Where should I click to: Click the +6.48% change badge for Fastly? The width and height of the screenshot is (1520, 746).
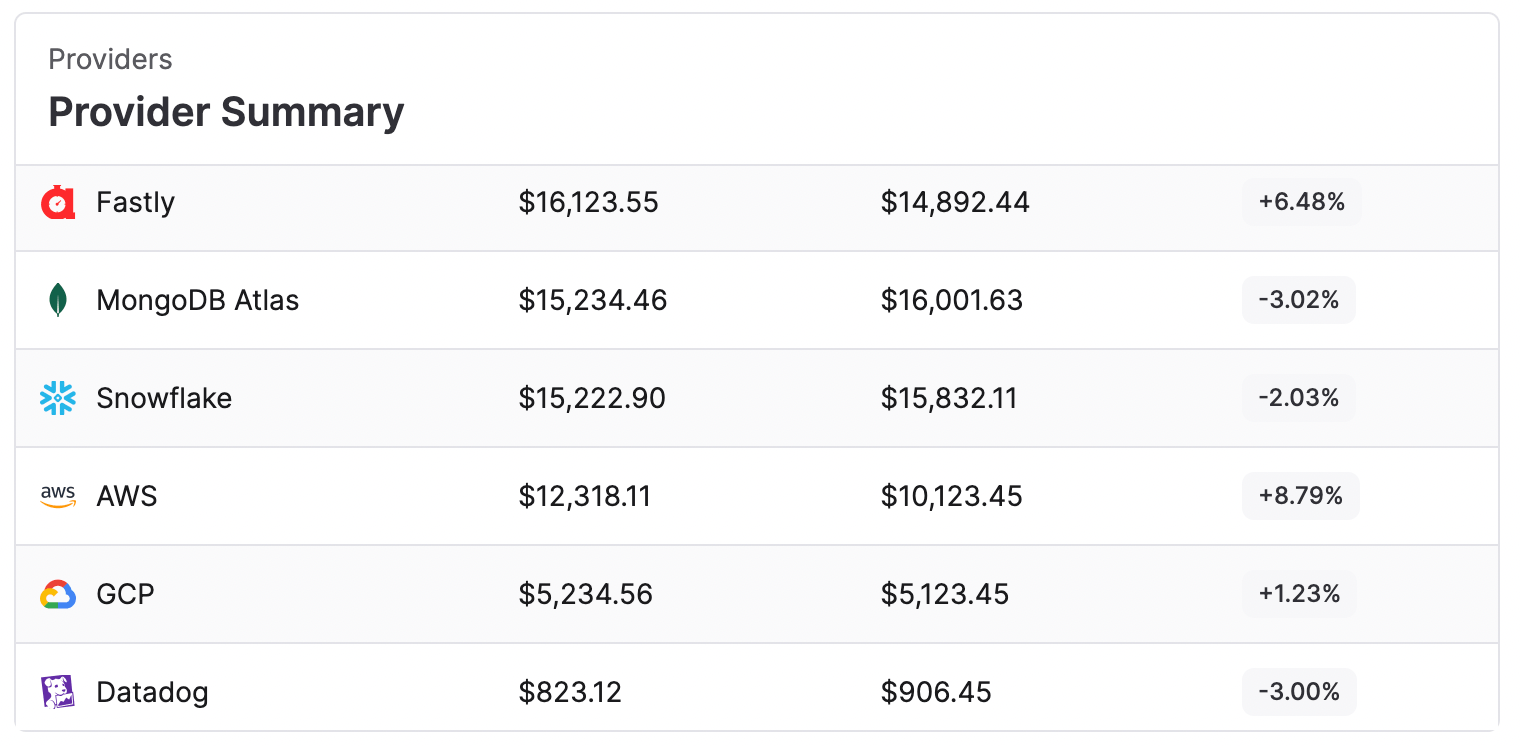1300,202
